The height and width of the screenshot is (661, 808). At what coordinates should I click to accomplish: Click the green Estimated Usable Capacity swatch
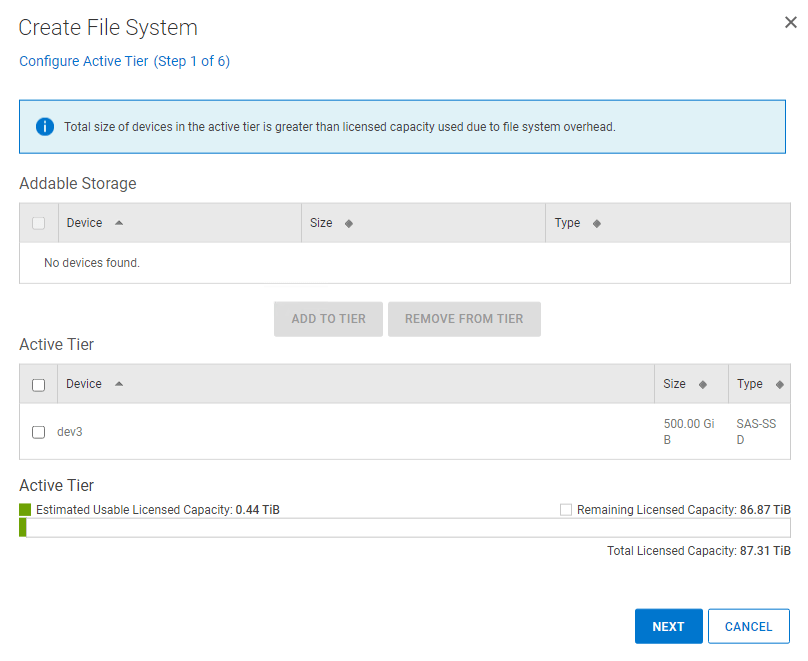point(25,510)
